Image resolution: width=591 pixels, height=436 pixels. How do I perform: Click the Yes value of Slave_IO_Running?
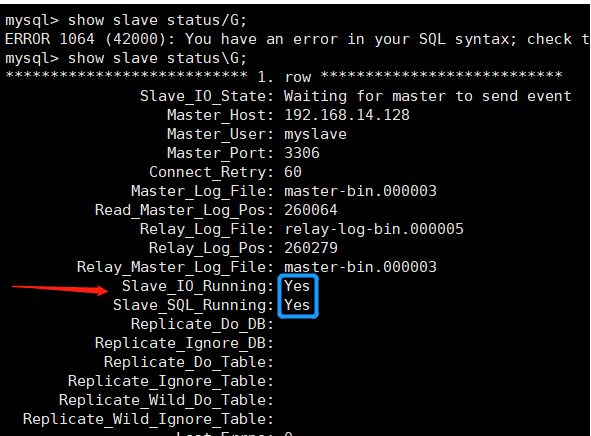click(297, 286)
